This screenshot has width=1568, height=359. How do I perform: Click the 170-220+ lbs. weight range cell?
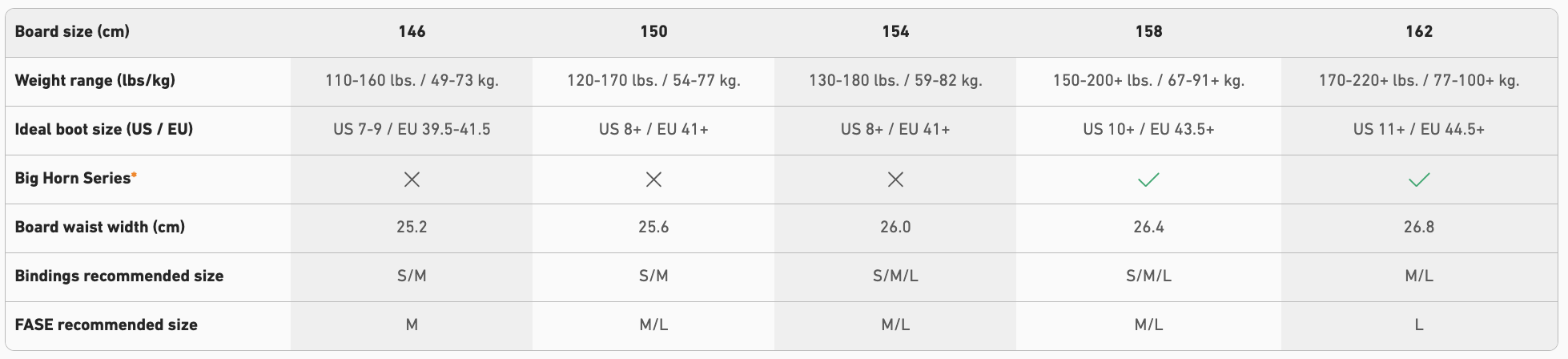pyautogui.click(x=1418, y=80)
